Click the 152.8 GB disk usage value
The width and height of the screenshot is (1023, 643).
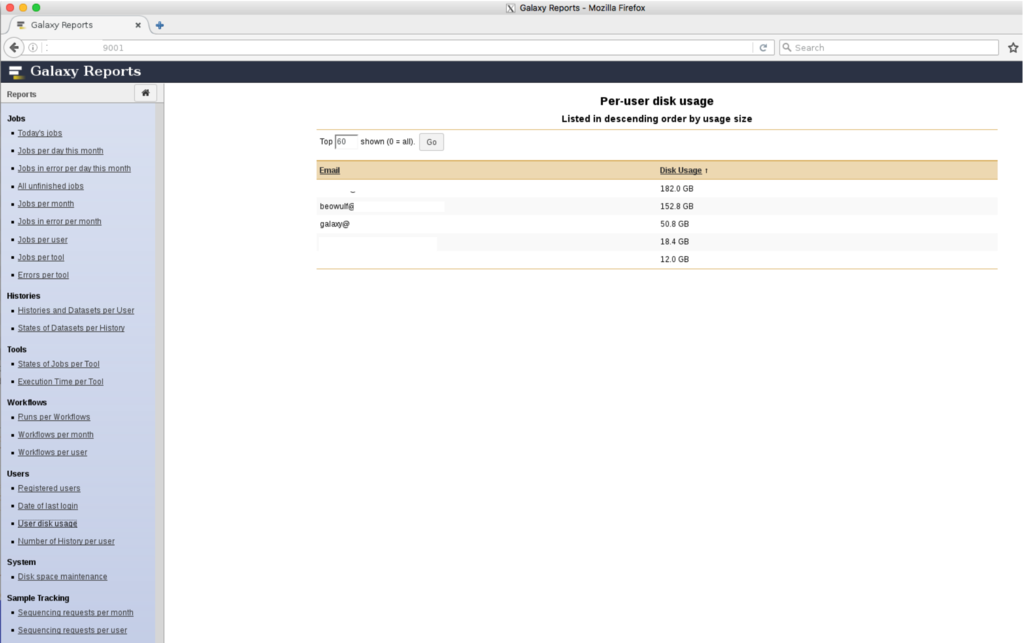(677, 206)
